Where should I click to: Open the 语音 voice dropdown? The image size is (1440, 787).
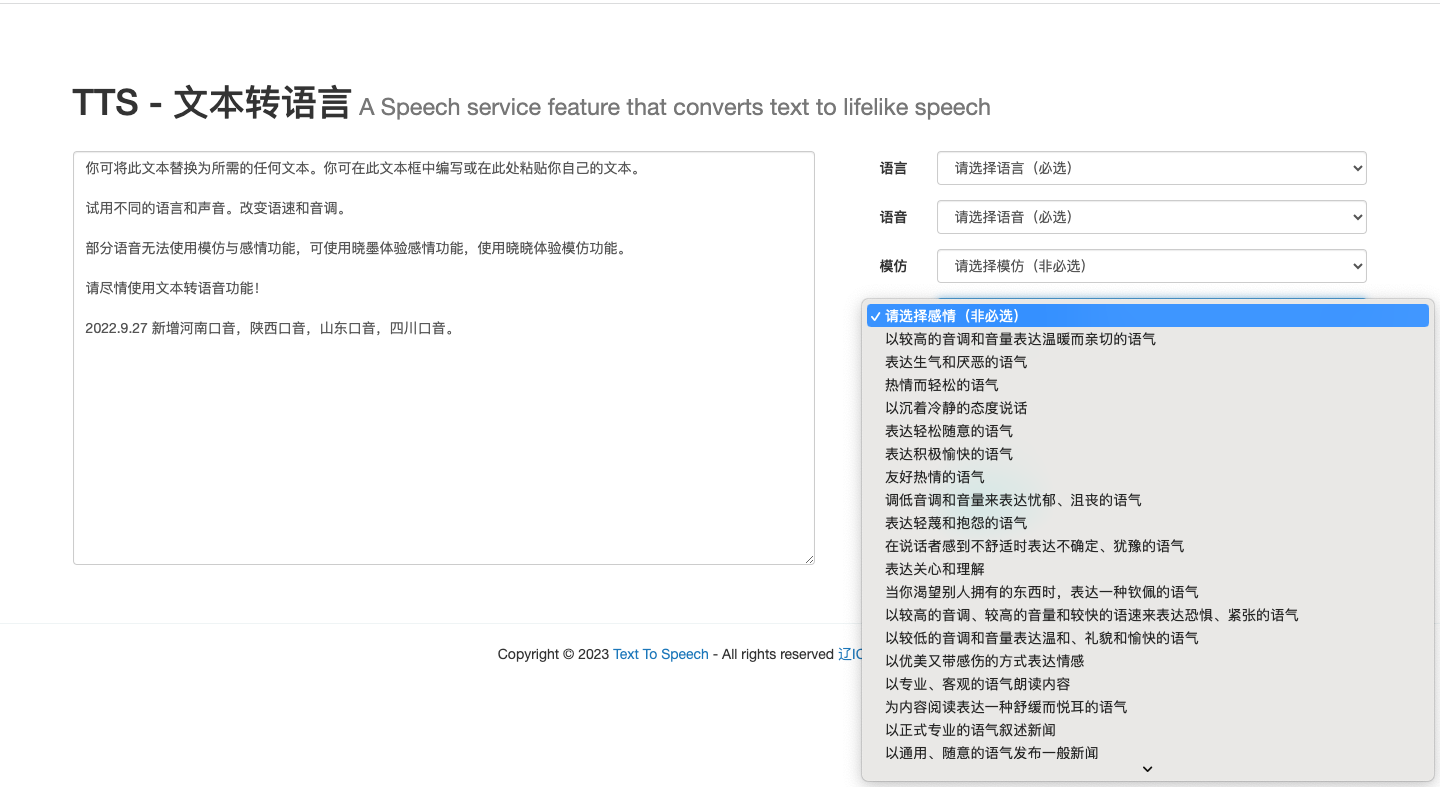click(x=1151, y=217)
